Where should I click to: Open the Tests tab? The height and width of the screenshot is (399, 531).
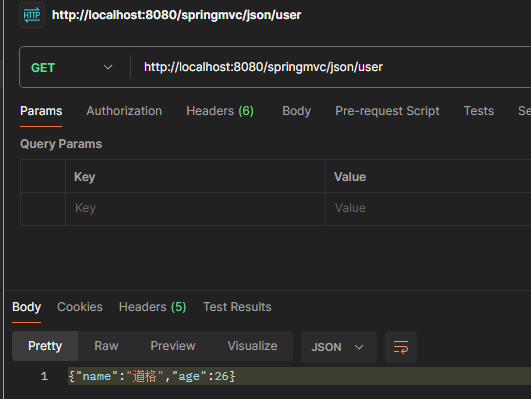(x=479, y=111)
